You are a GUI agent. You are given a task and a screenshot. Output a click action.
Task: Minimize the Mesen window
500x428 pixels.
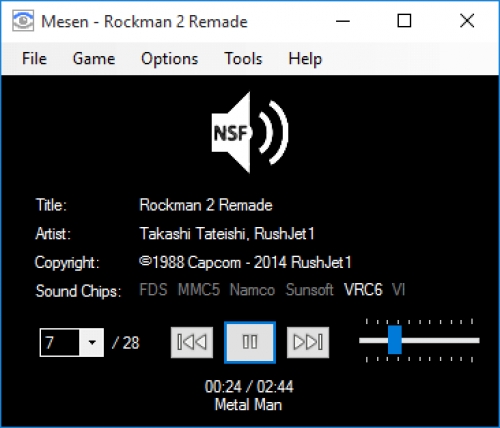(343, 21)
